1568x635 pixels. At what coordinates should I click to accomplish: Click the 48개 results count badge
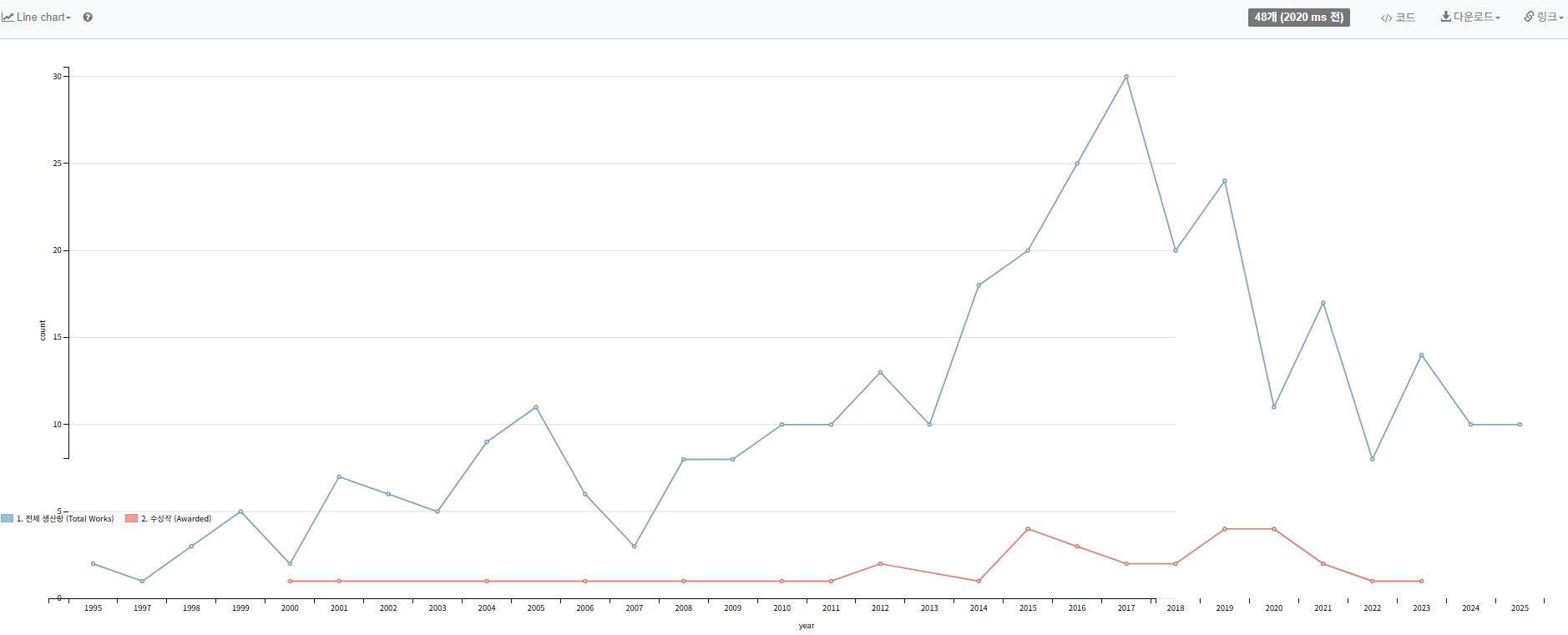pyautogui.click(x=1298, y=18)
